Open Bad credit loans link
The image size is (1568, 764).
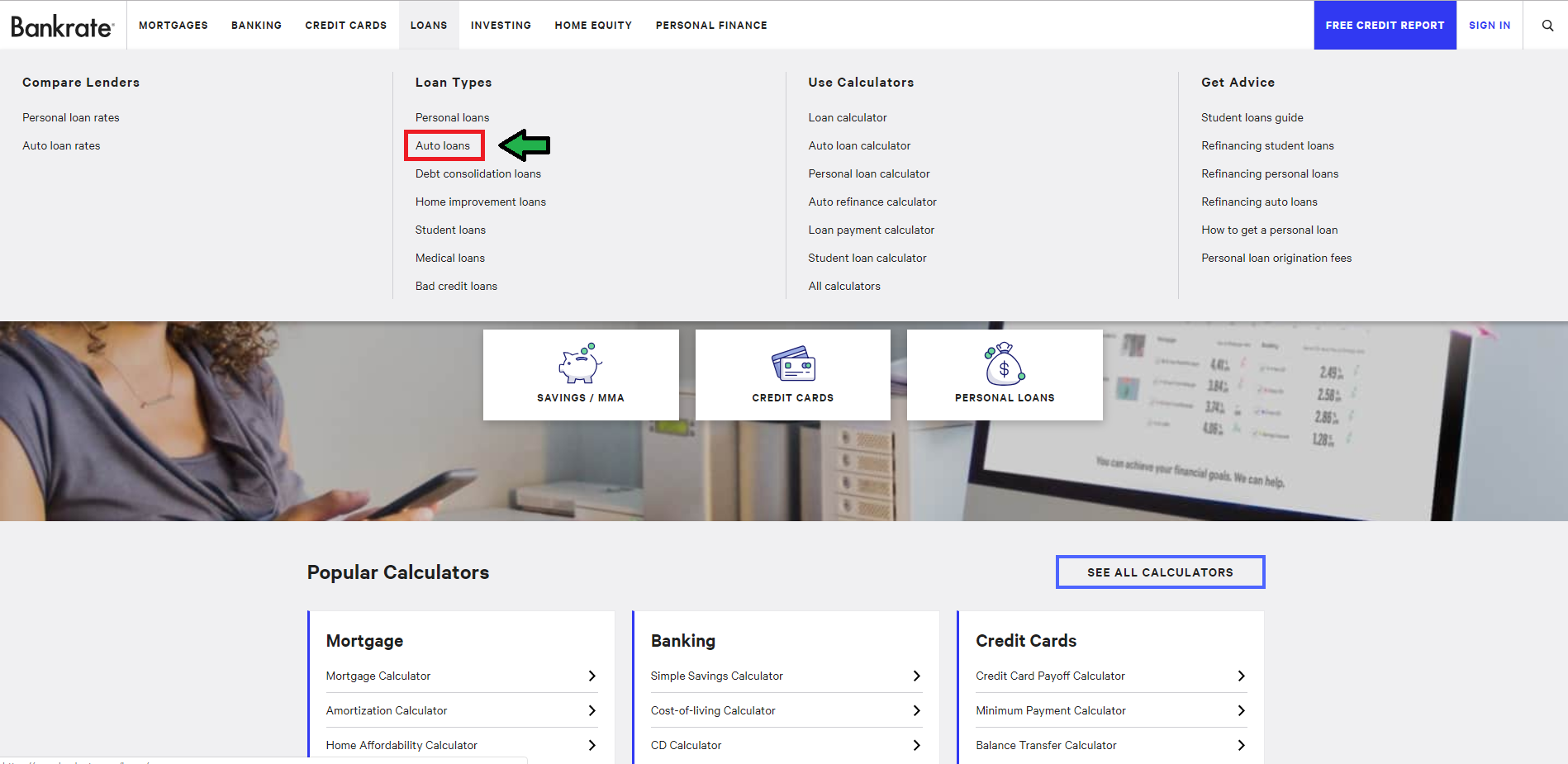coord(456,286)
